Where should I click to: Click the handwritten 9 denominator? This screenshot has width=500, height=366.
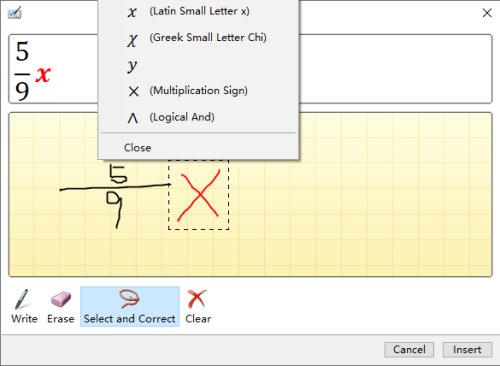click(114, 209)
